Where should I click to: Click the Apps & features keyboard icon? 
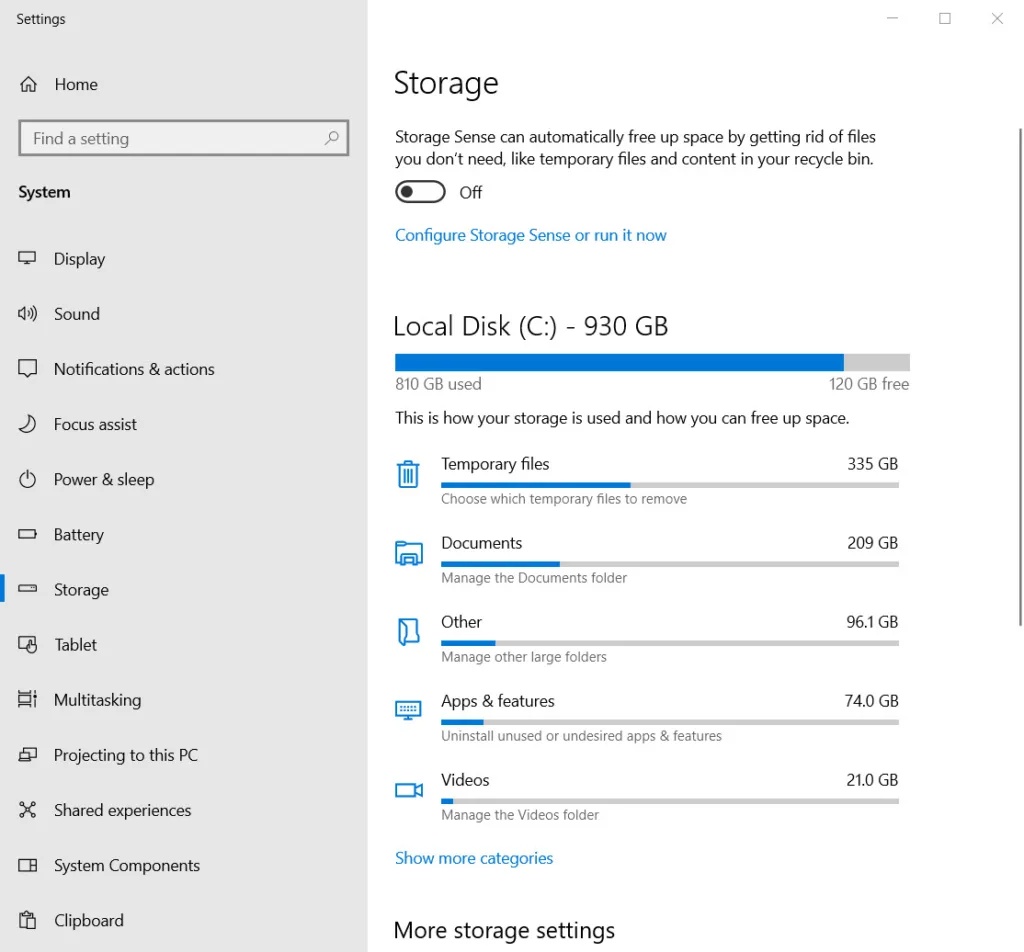pyautogui.click(x=408, y=710)
